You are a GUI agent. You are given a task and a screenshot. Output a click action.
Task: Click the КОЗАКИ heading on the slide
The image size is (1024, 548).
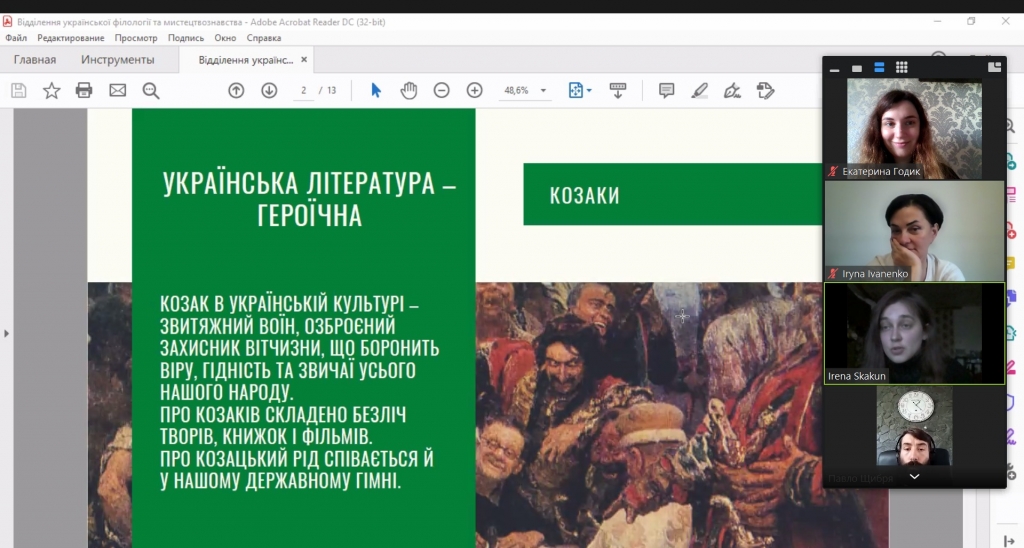584,195
